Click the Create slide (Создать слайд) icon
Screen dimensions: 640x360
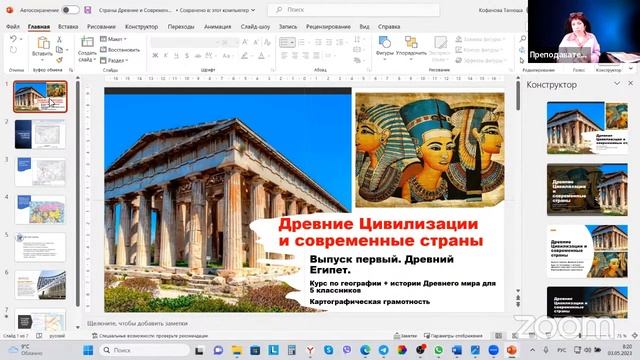pyautogui.click(x=87, y=42)
